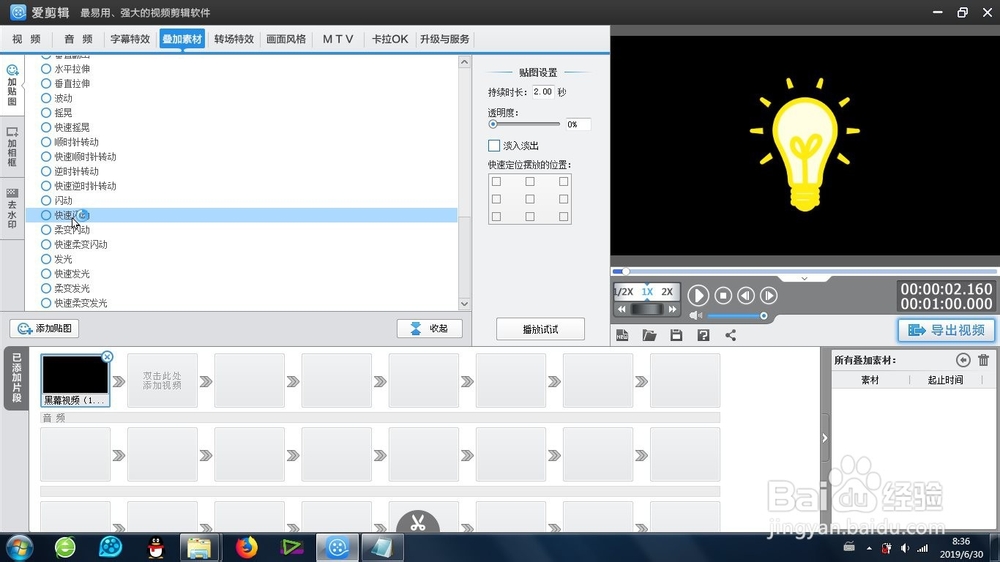
Task: Switch to the 字幕特效 tab
Action: point(130,39)
